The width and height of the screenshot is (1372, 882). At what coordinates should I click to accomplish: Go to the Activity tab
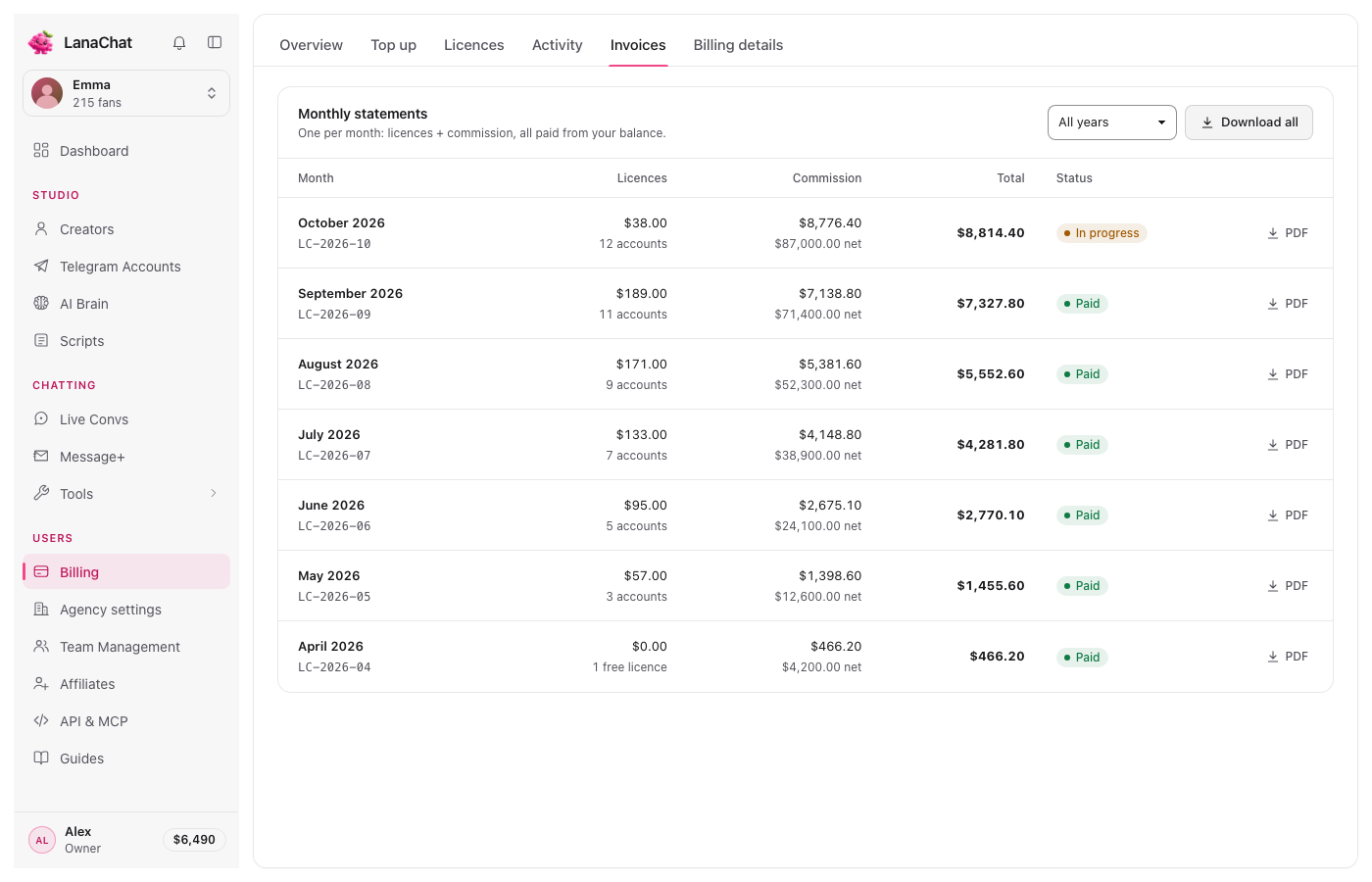558,45
